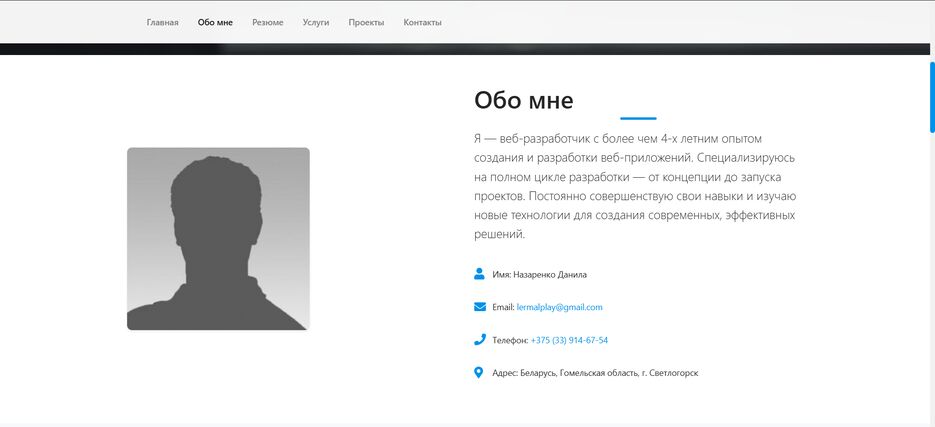Open the Контакты navigation link
935x427 pixels.
click(422, 23)
